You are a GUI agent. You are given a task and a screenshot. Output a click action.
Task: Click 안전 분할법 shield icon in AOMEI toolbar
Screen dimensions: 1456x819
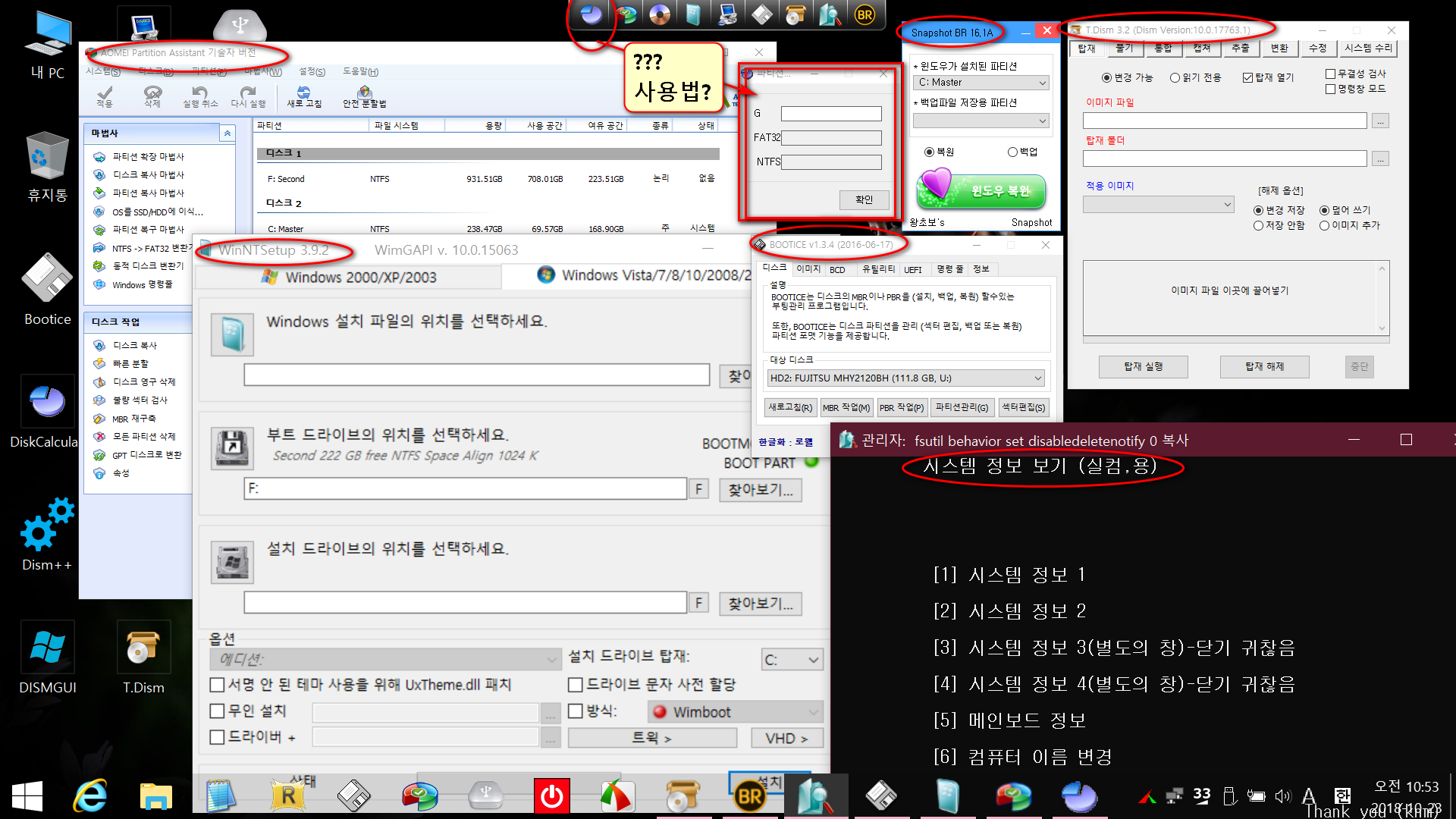[364, 96]
